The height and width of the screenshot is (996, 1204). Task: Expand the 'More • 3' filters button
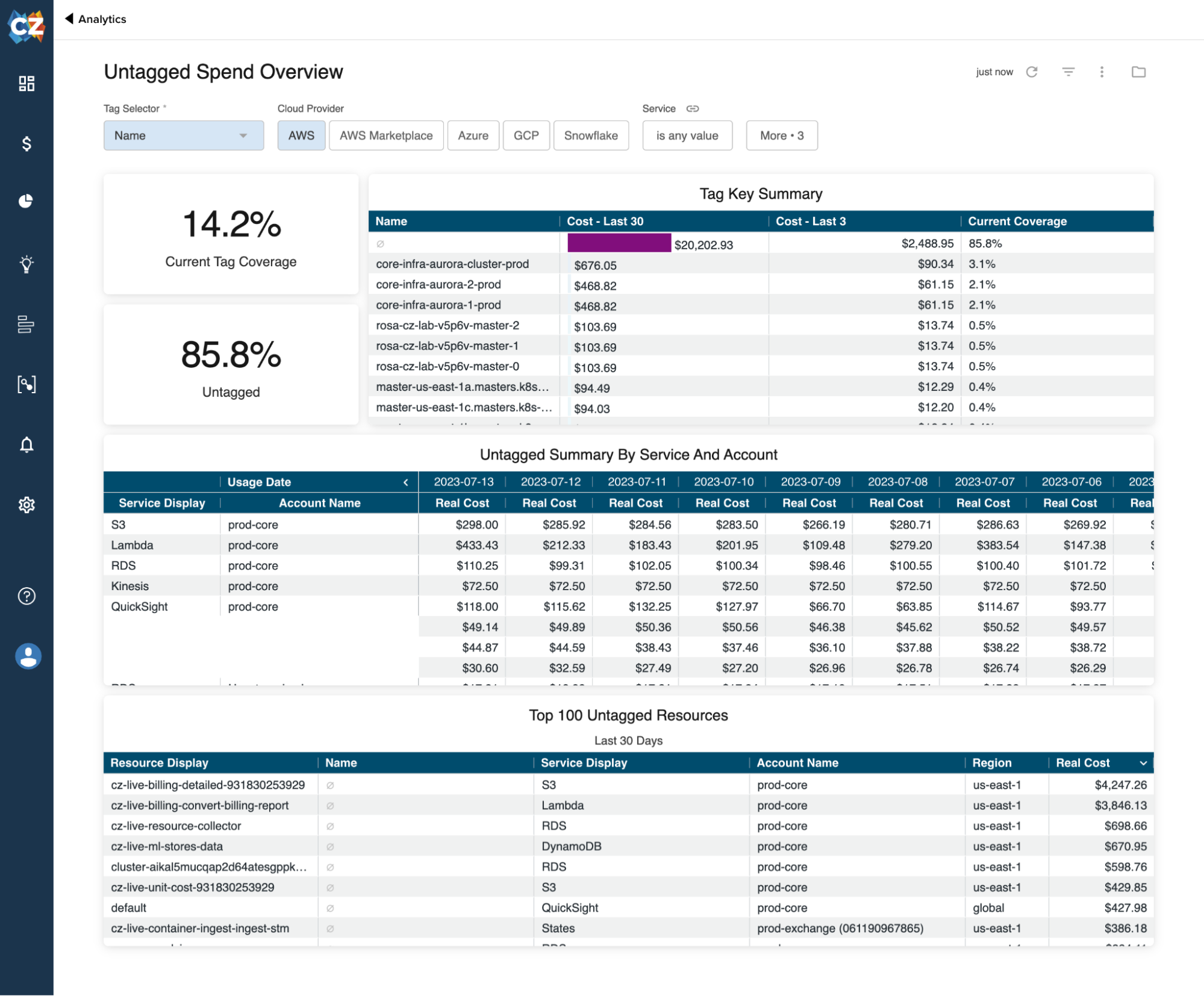781,135
